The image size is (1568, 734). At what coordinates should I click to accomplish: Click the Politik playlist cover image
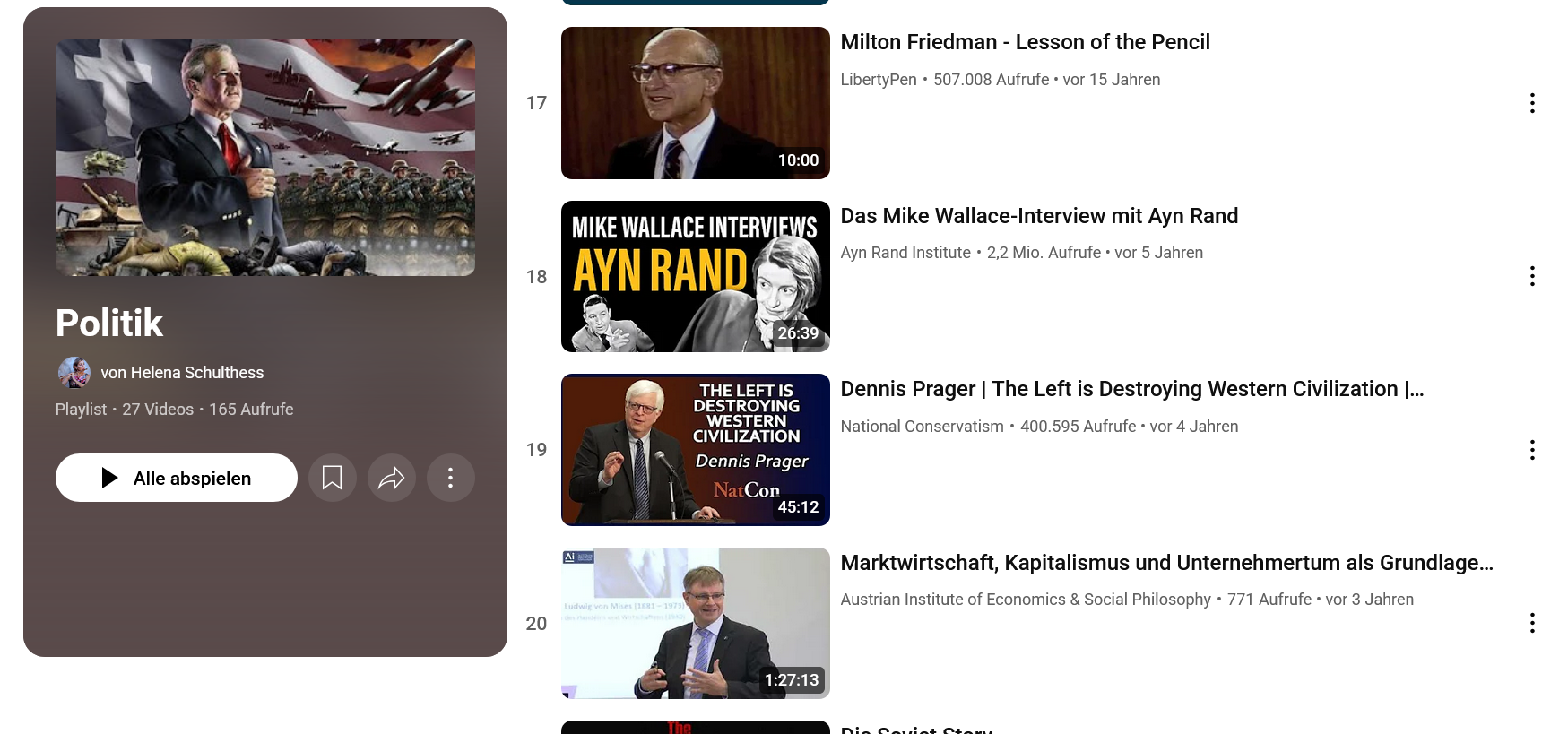265,158
